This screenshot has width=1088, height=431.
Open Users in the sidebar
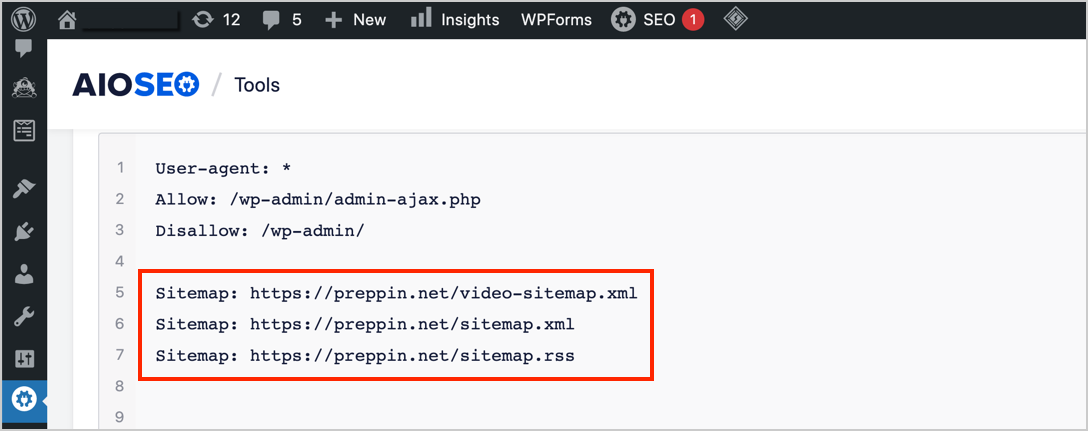pyautogui.click(x=22, y=275)
